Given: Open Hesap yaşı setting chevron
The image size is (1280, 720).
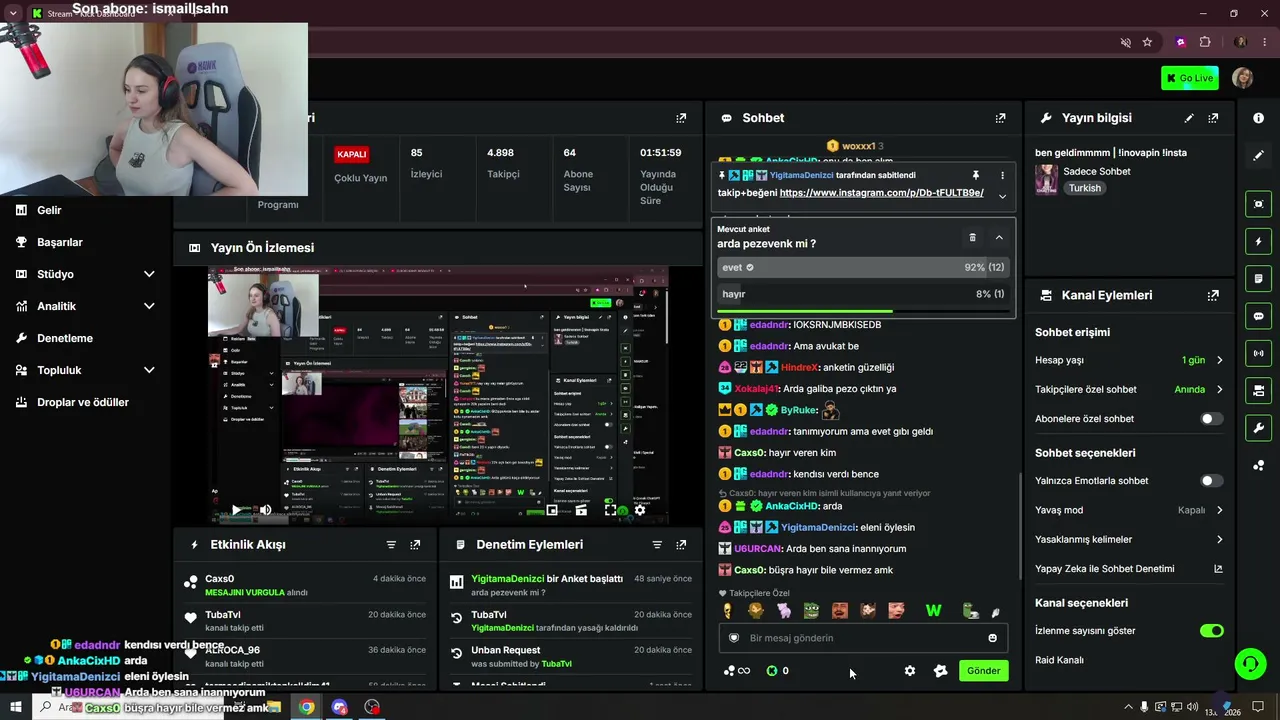Looking at the screenshot, I should (1219, 360).
